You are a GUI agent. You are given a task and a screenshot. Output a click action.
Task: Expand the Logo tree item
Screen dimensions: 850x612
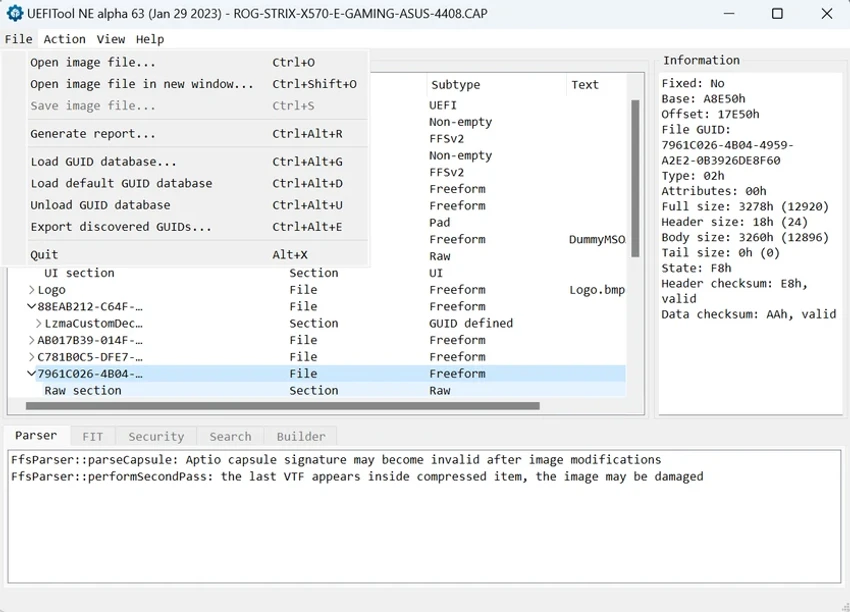31,290
